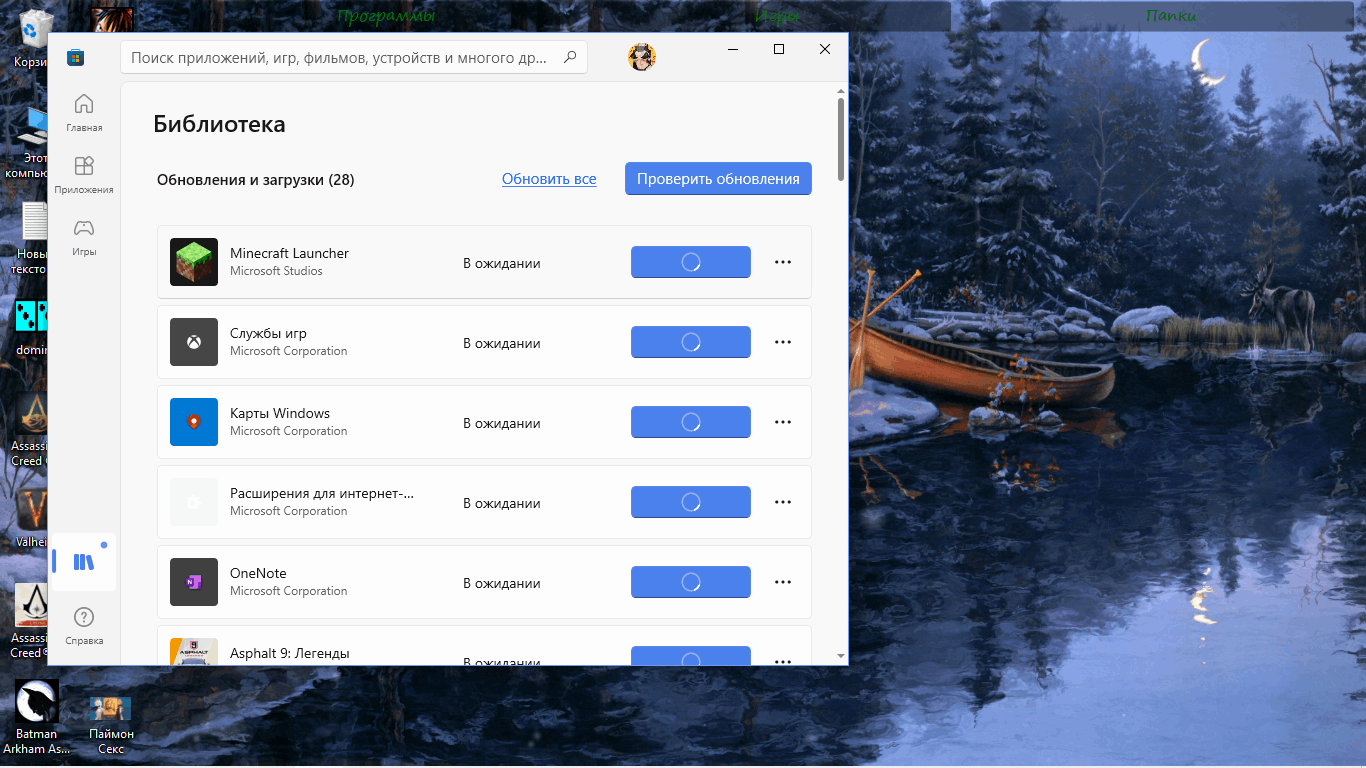Screen dimensions: 1366x768
Task: Select the Карты Windows title text
Action: [280, 413]
